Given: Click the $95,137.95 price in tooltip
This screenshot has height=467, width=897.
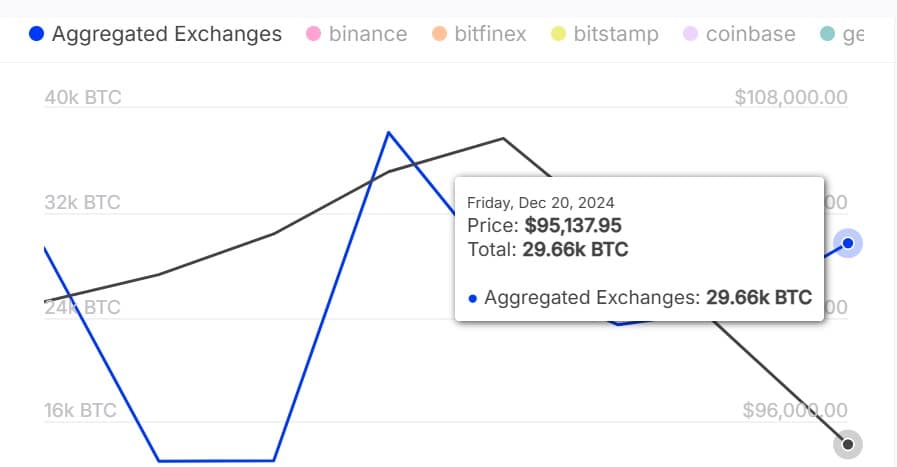Looking at the screenshot, I should pos(573,226).
